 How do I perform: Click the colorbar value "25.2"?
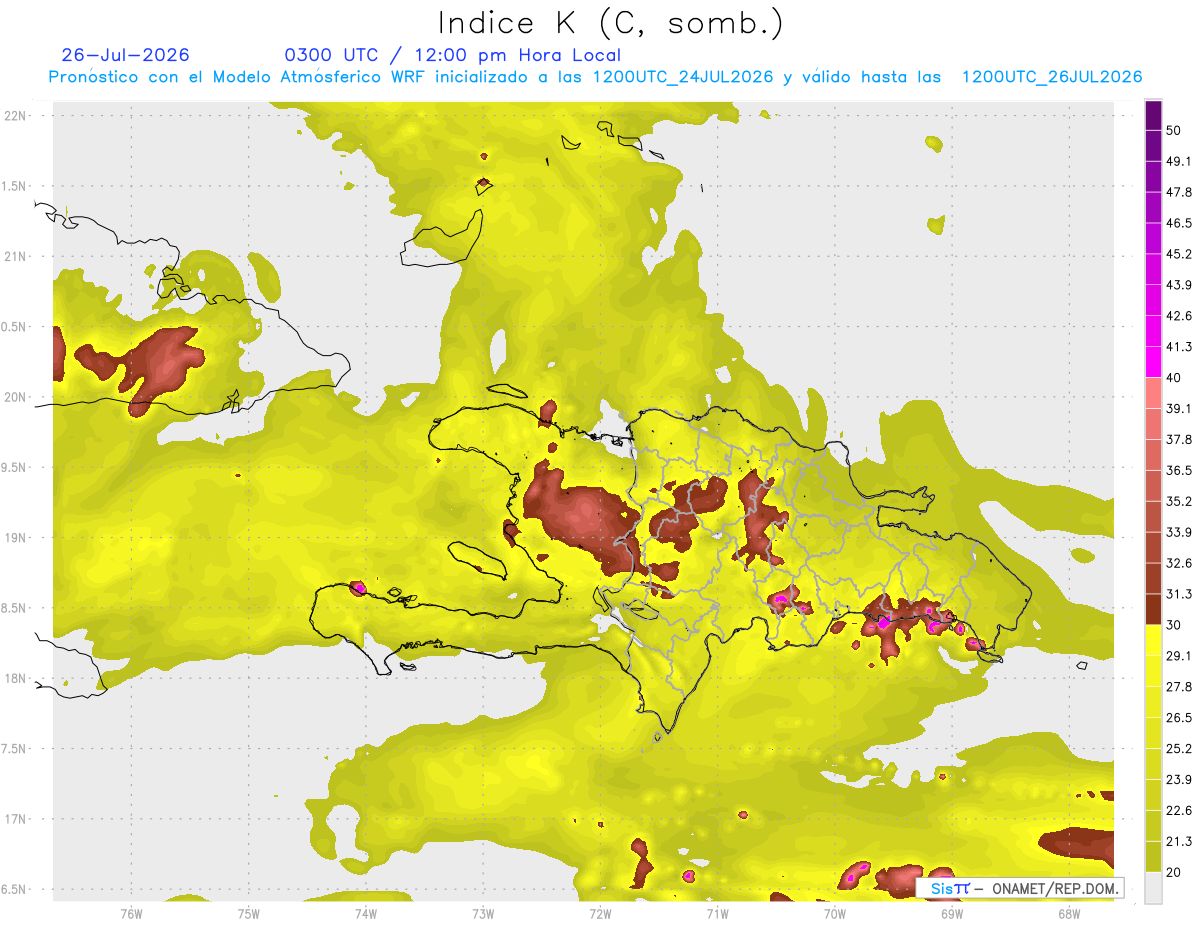[x=1179, y=749]
